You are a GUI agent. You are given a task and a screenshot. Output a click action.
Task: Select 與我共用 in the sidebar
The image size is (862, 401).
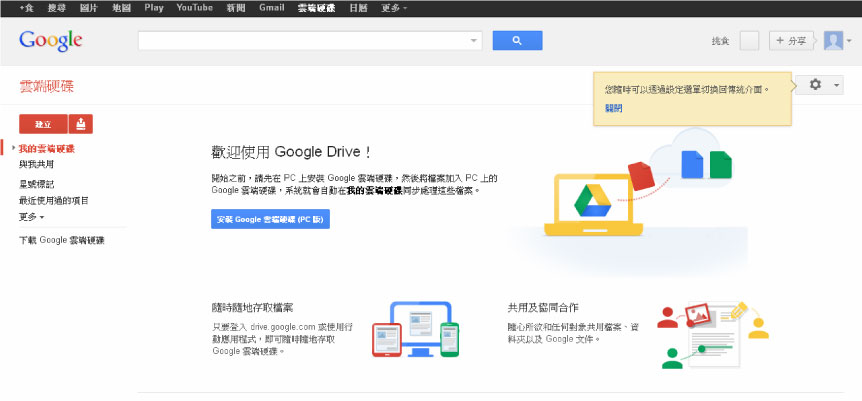36,164
